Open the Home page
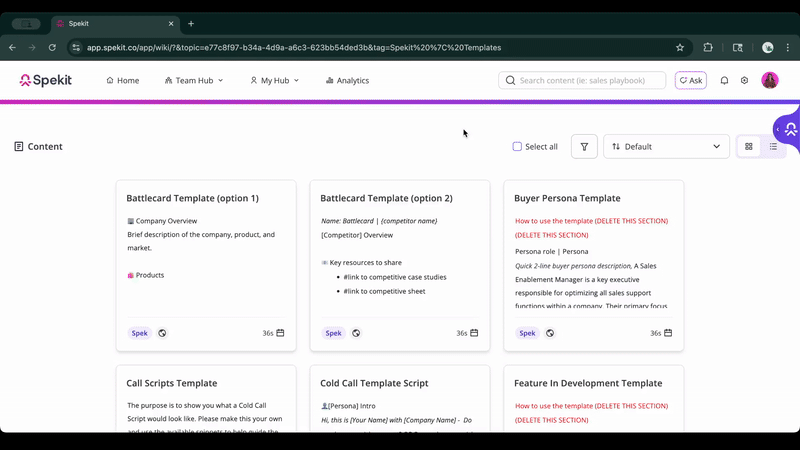Image resolution: width=800 pixels, height=450 pixels. click(122, 81)
